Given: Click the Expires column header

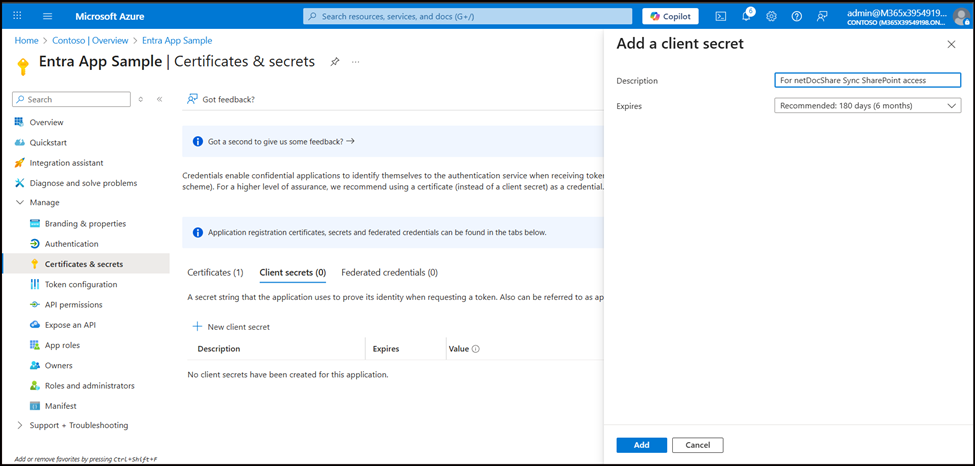Looking at the screenshot, I should [386, 349].
